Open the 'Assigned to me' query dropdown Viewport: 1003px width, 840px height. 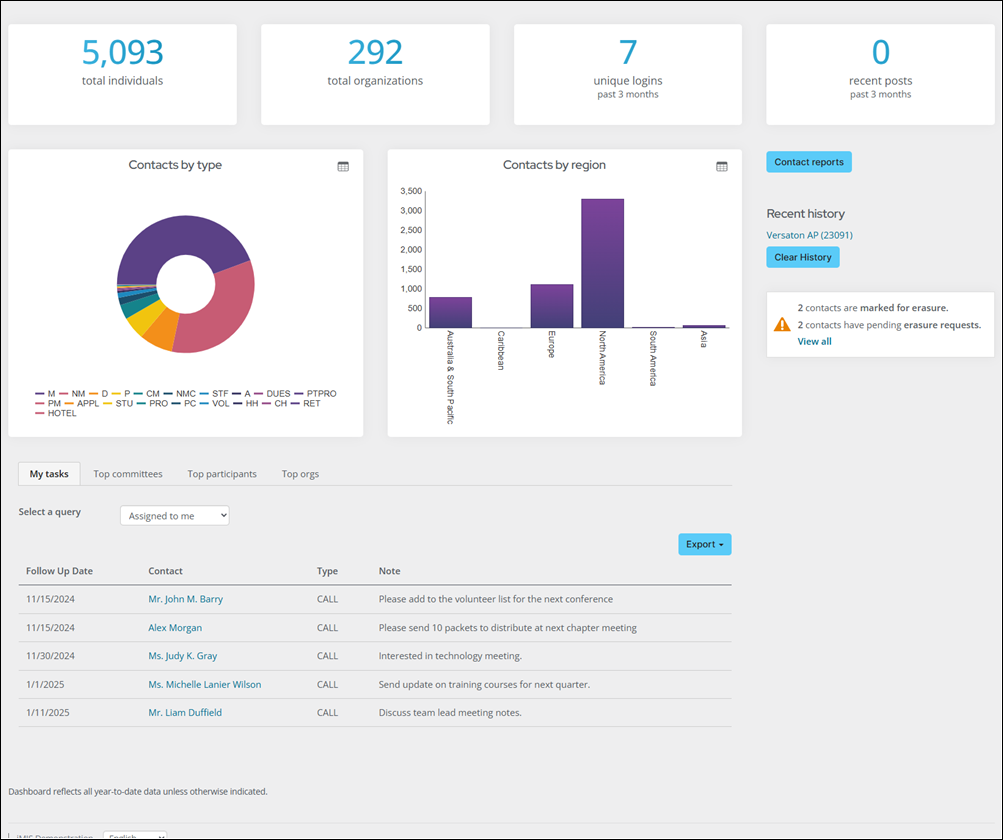point(175,515)
